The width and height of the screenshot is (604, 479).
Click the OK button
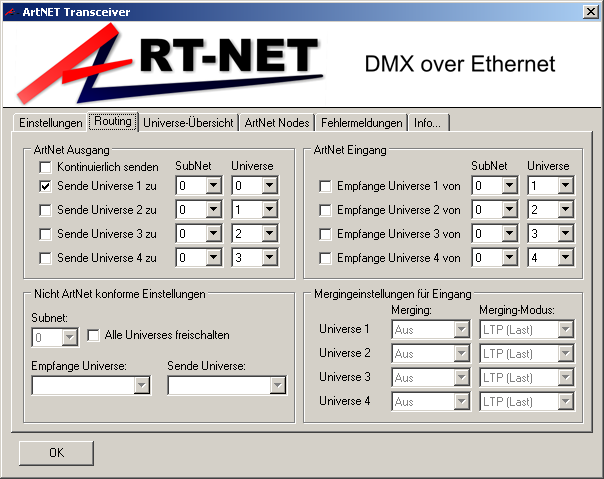click(56, 453)
